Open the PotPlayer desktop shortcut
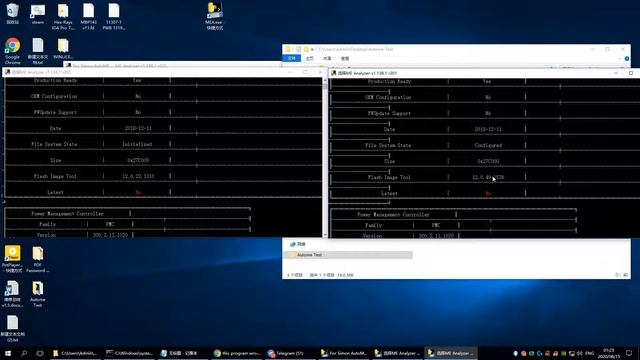The image size is (640, 360). coord(12,259)
